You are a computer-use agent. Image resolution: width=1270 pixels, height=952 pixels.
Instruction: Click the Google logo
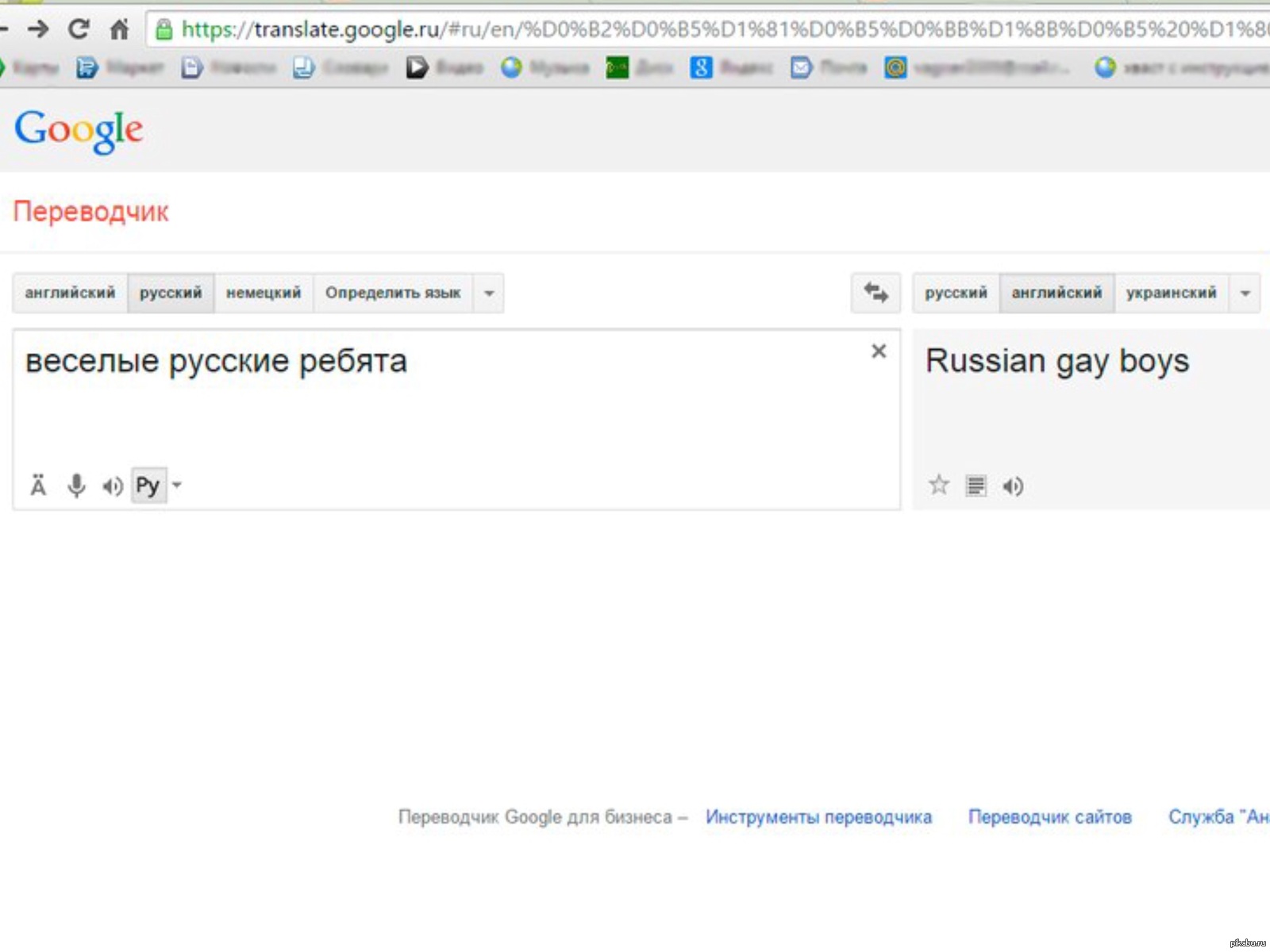(x=79, y=131)
